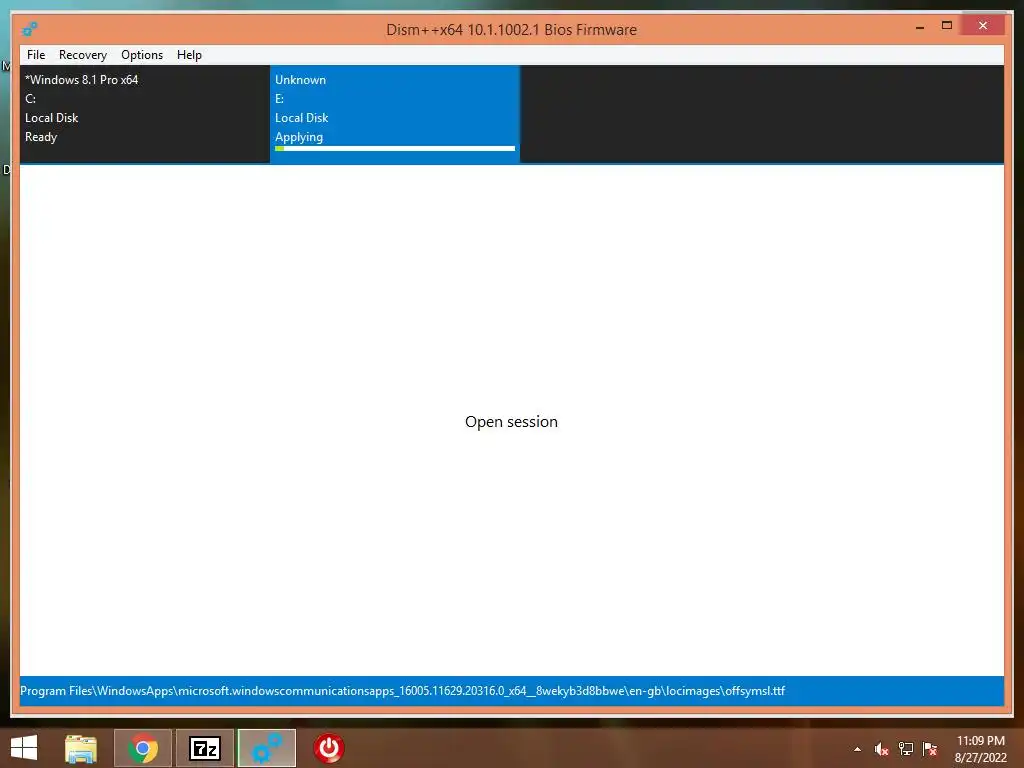Click the Applying progress bar
Image resolution: width=1024 pixels, height=768 pixels.
click(394, 149)
